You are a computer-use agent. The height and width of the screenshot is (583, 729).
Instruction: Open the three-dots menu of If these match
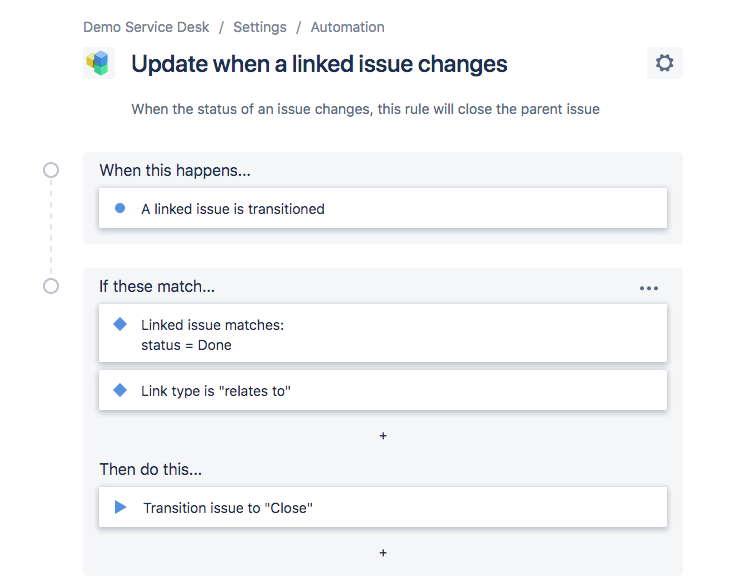click(648, 288)
